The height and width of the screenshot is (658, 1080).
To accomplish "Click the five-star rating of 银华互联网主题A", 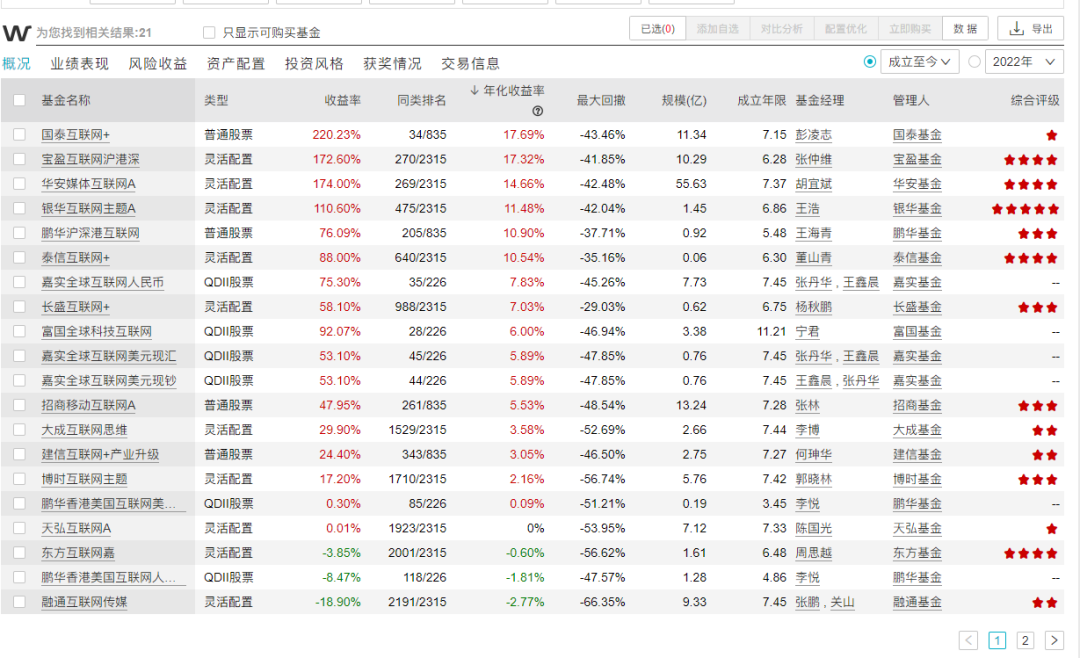I will 1025,209.
